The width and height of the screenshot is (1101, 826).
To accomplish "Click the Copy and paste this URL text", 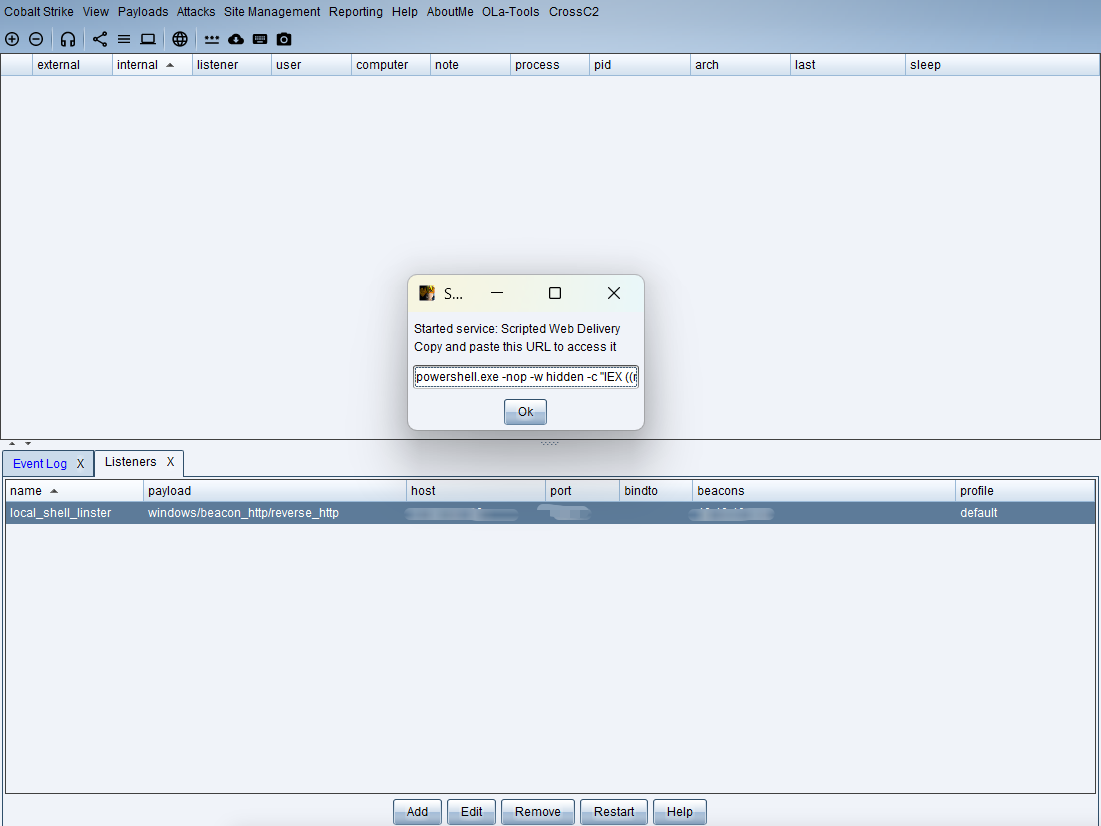I will pyautogui.click(x=515, y=347).
